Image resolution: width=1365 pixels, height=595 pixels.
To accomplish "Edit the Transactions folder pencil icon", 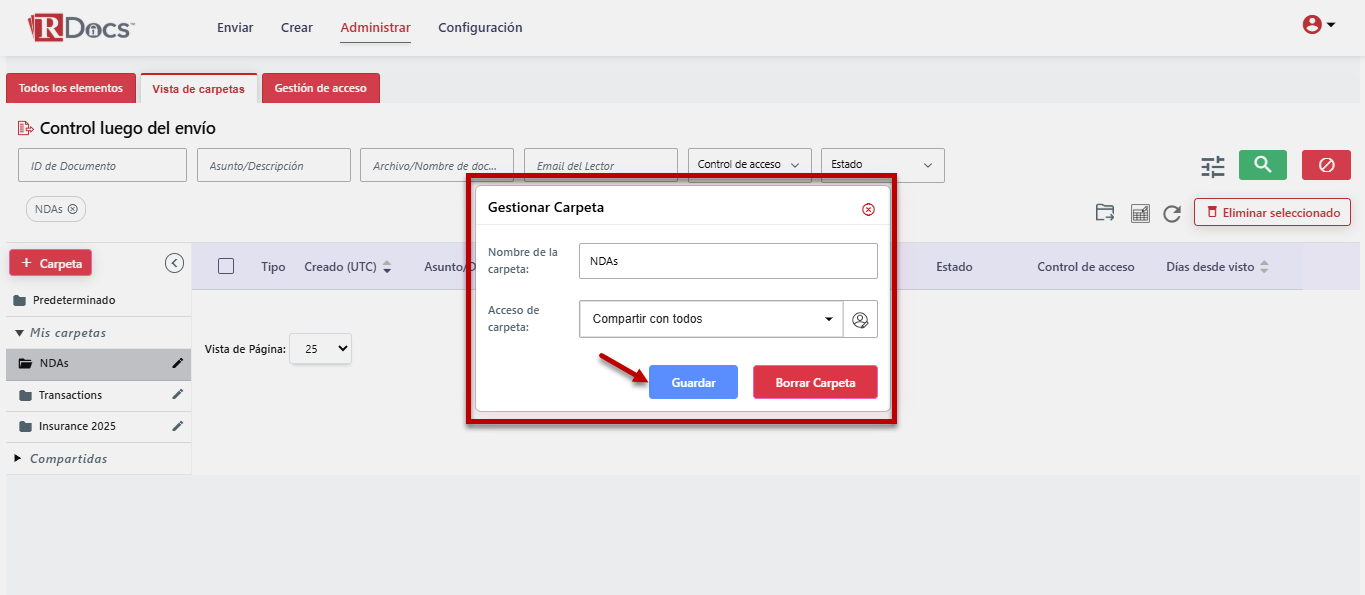I will point(178,395).
